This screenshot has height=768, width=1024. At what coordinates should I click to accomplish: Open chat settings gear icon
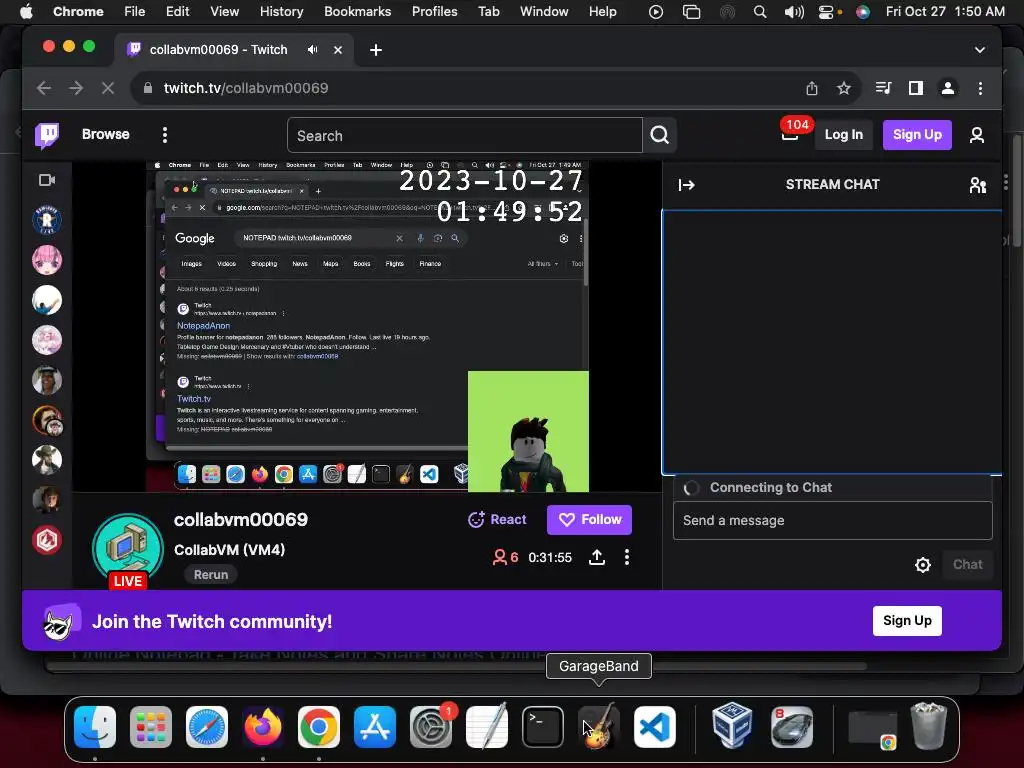[x=923, y=565]
